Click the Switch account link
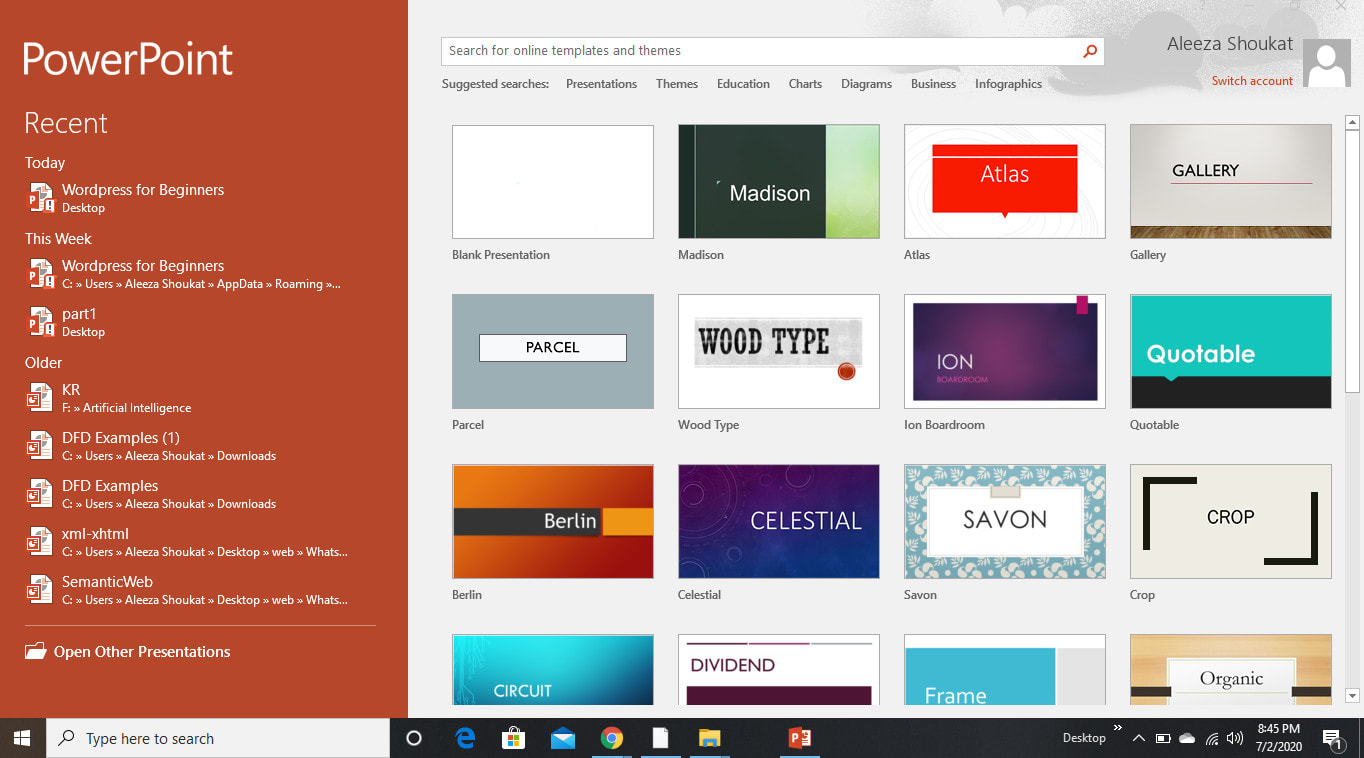The width and height of the screenshot is (1364, 758). (x=1251, y=81)
